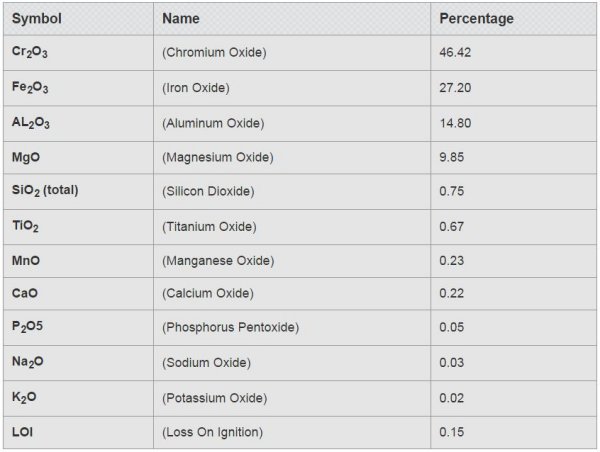
Task: Select the Loss On Ignition text
Action: click(212, 432)
